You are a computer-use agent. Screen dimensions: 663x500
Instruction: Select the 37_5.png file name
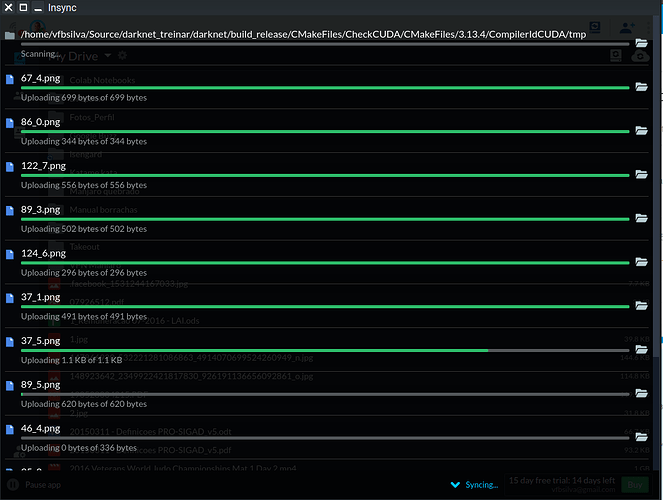coord(41,341)
